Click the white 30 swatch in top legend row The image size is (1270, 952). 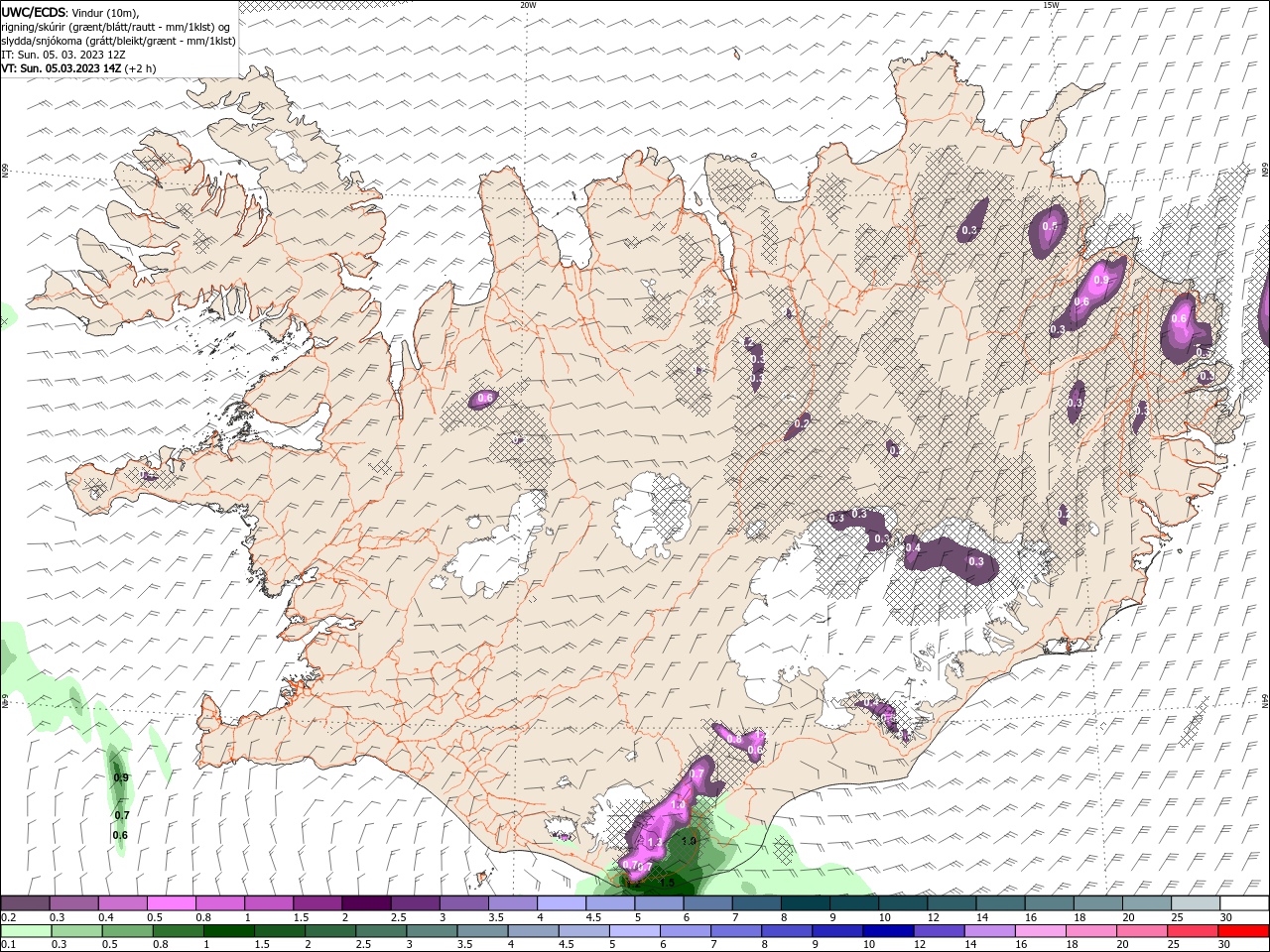(1243, 903)
